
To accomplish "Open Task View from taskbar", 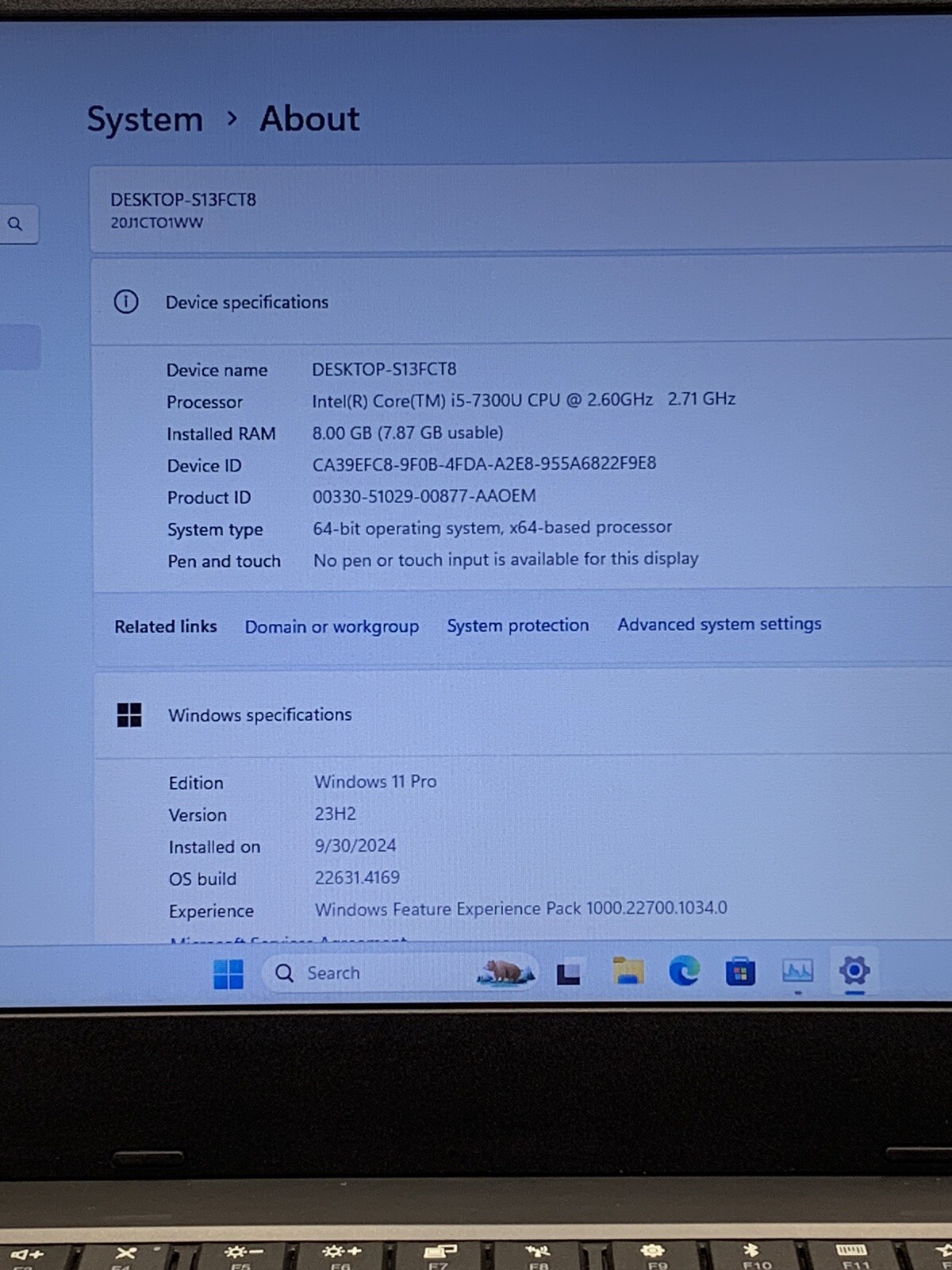I will pos(568,973).
